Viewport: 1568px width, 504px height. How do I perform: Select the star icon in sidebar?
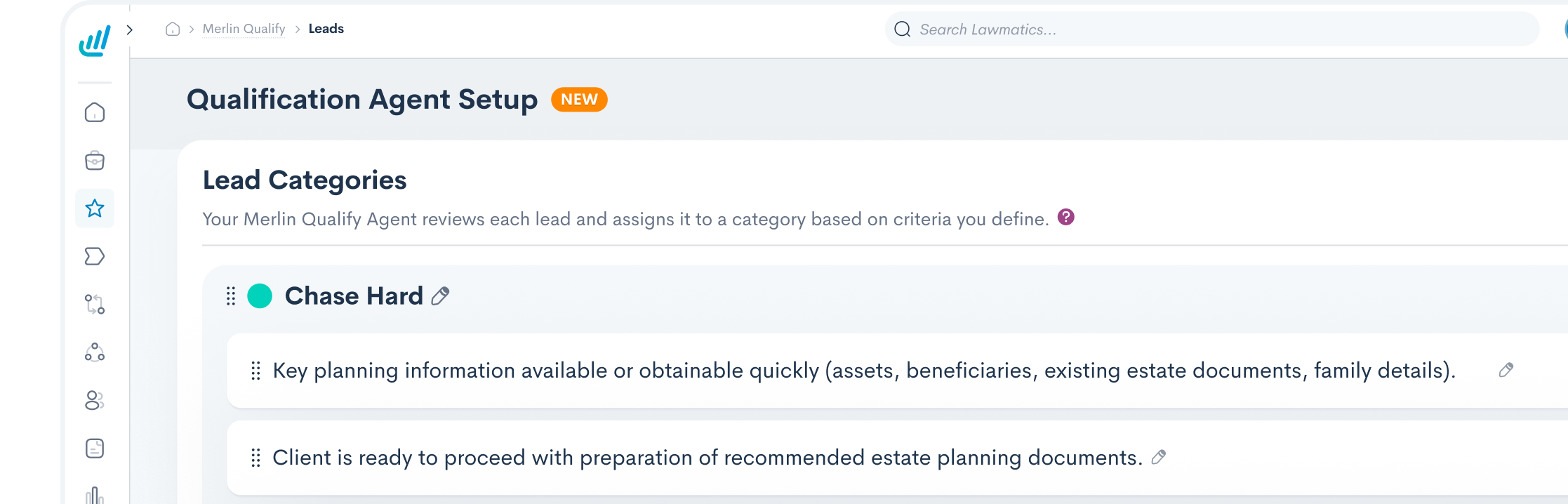coord(95,208)
